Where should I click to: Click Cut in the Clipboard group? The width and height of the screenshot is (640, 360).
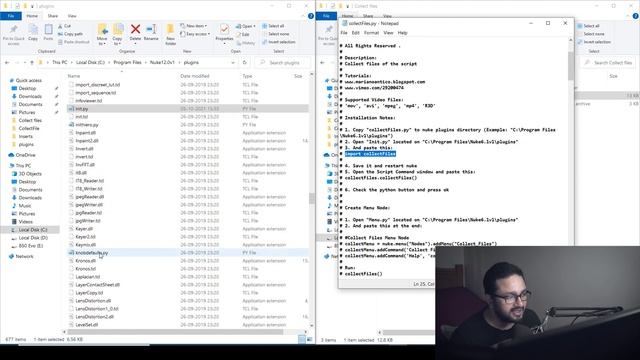[x=64, y=26]
